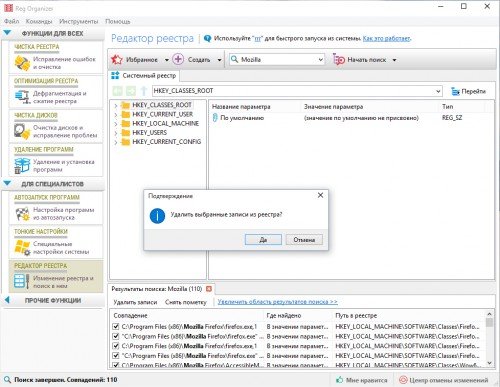Click the Start search icon
The width and height of the screenshot is (500, 387).
(x=339, y=60)
